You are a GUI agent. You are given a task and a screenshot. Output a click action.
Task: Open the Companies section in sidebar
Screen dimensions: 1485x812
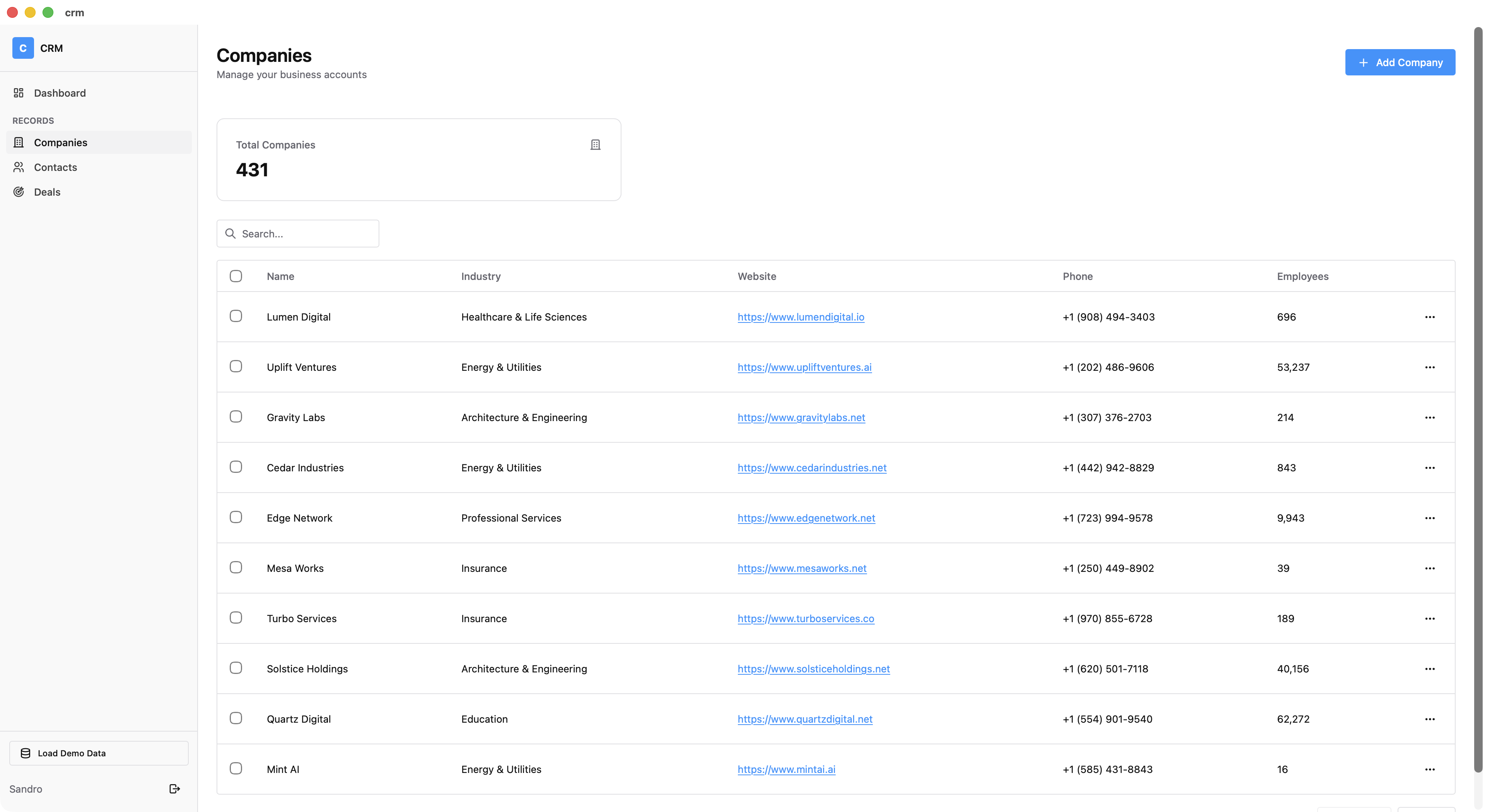coord(61,142)
